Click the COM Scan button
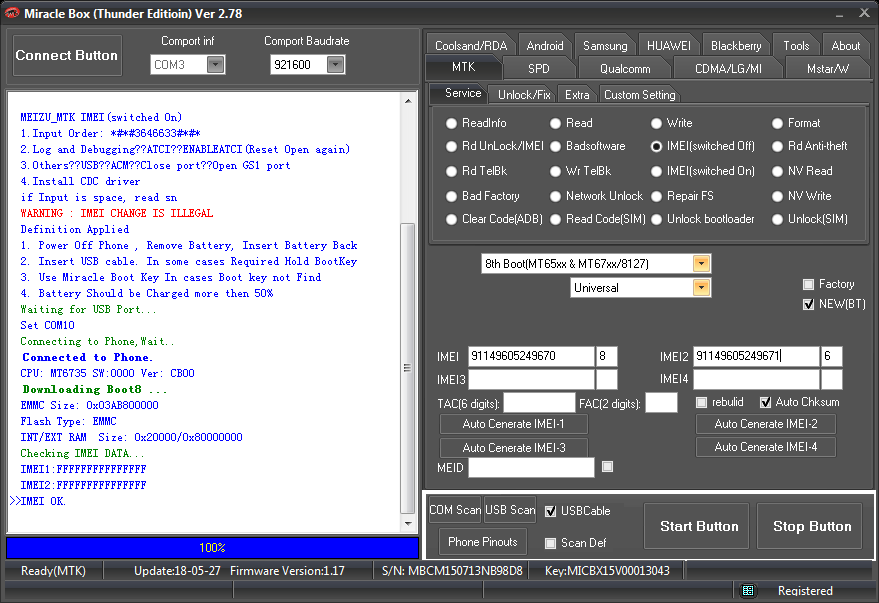This screenshot has width=879, height=603. 455,510
